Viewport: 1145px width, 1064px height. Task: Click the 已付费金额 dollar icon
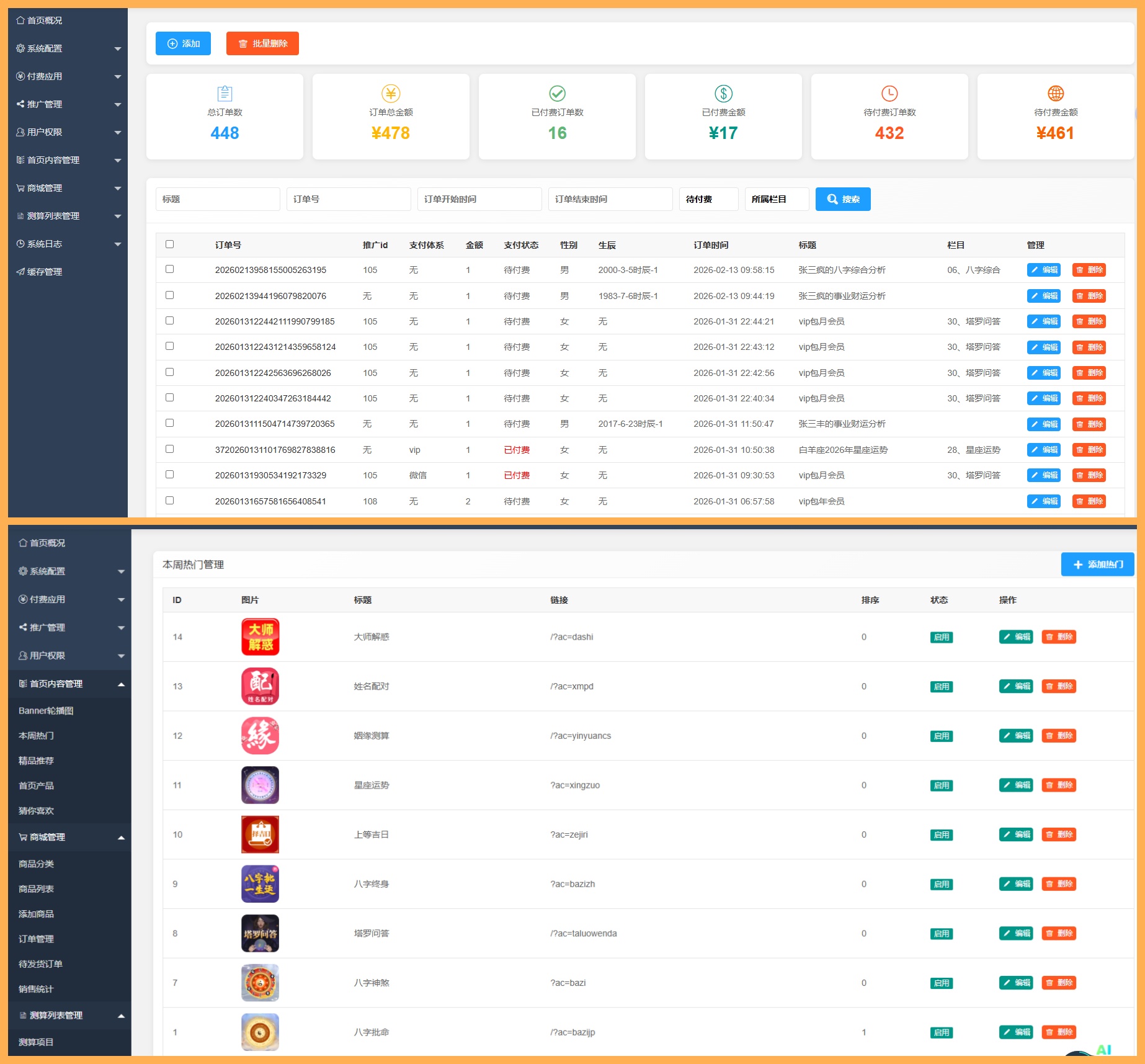(x=723, y=94)
